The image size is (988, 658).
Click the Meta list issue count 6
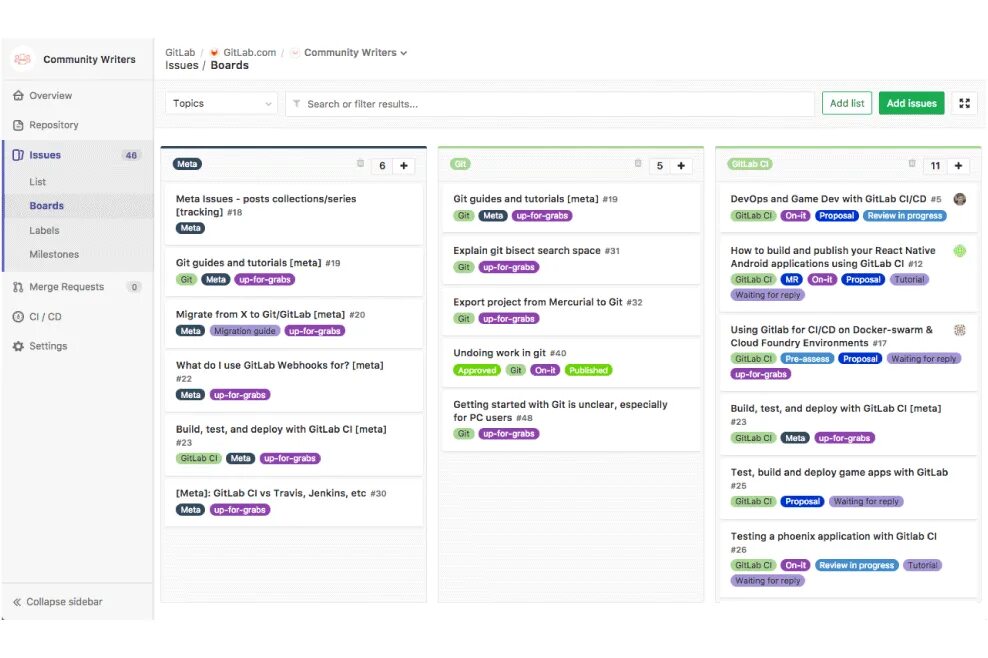(x=382, y=166)
